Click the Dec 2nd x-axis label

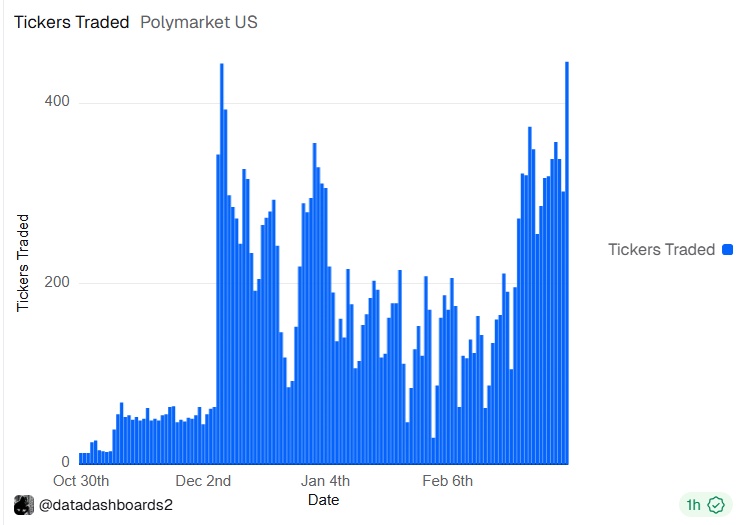tap(203, 481)
